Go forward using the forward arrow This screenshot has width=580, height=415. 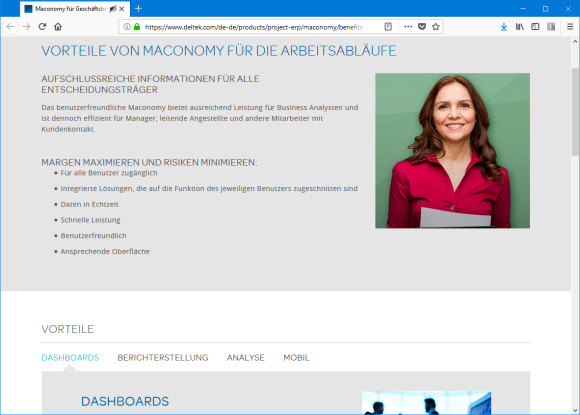coord(26,27)
